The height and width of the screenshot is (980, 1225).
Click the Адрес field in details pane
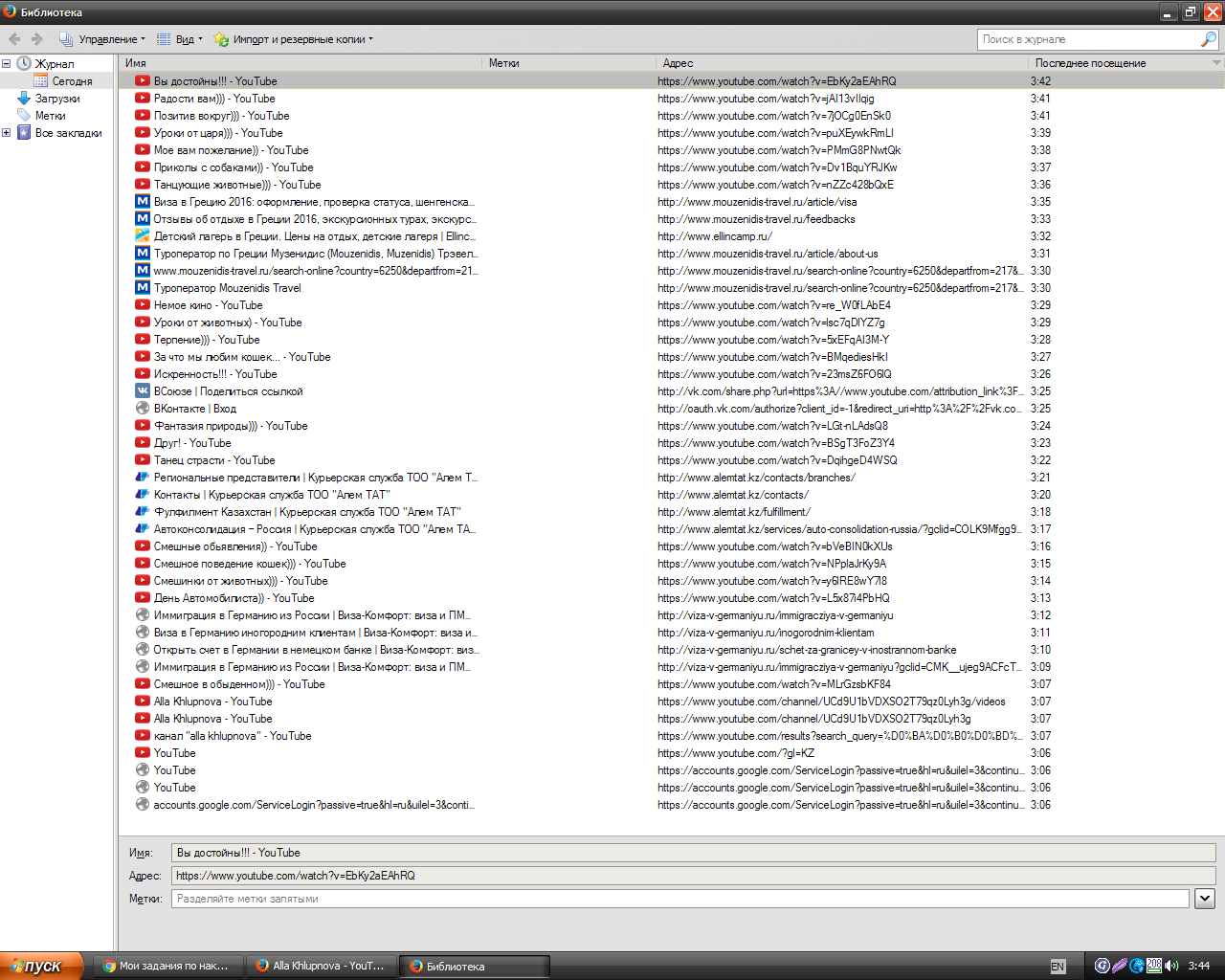pos(694,876)
